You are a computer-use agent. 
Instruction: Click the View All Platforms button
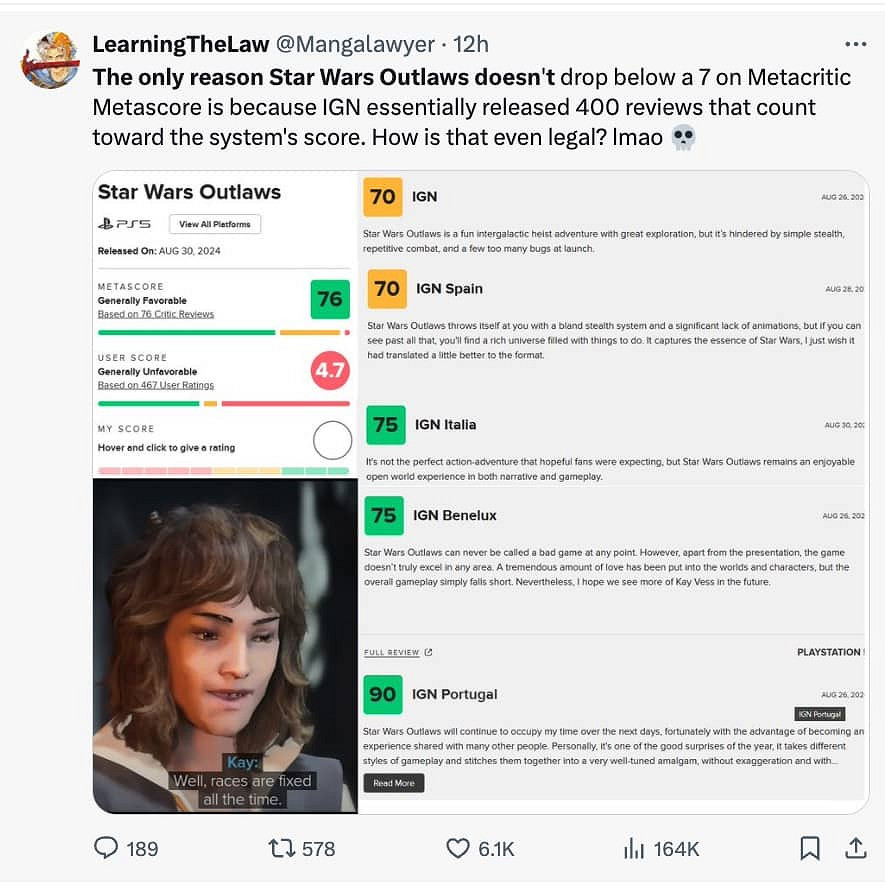pyautogui.click(x=215, y=223)
